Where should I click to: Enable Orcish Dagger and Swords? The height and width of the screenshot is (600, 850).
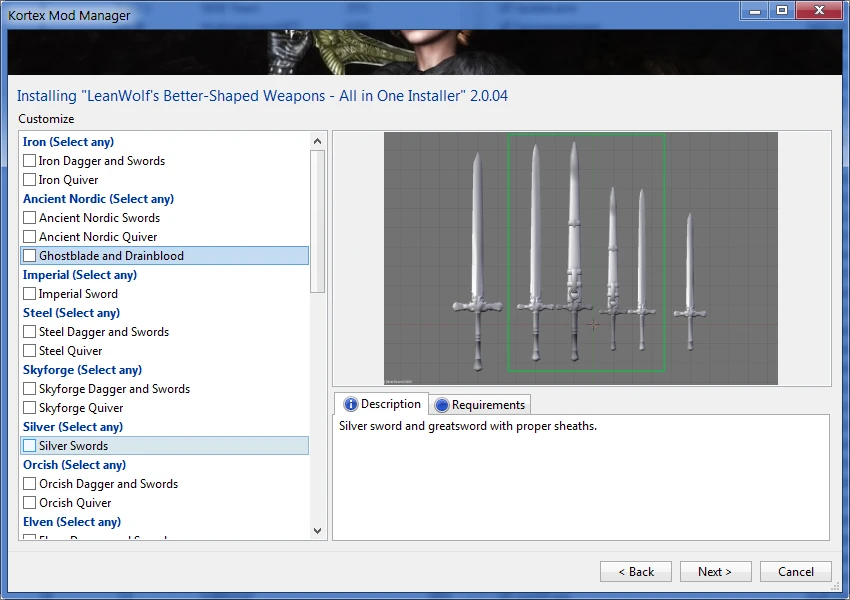(x=30, y=484)
